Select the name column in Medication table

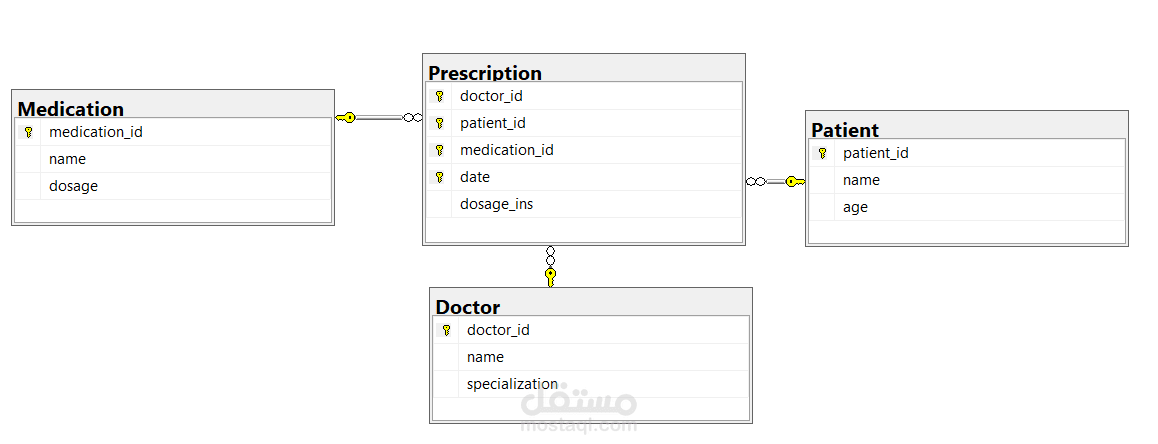click(x=67, y=159)
